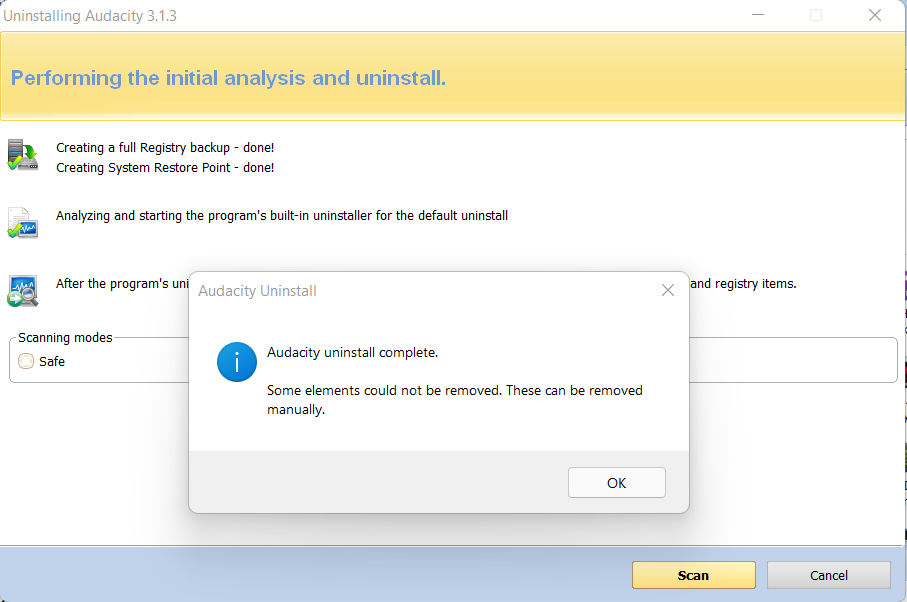Click the Scan button
907x602 pixels.
[x=694, y=575]
